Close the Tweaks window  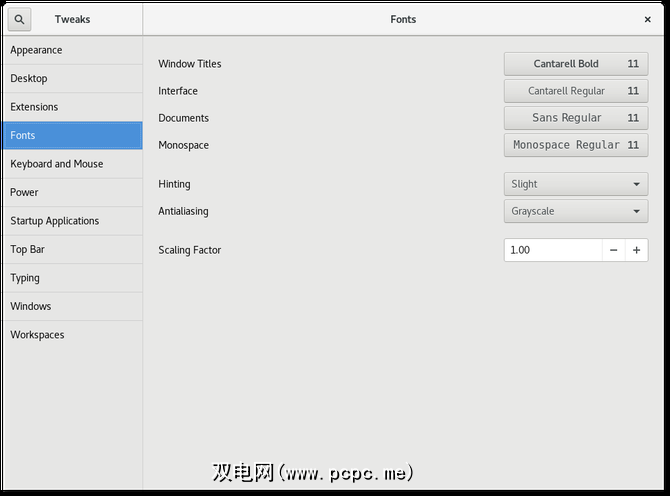pyautogui.click(x=647, y=19)
